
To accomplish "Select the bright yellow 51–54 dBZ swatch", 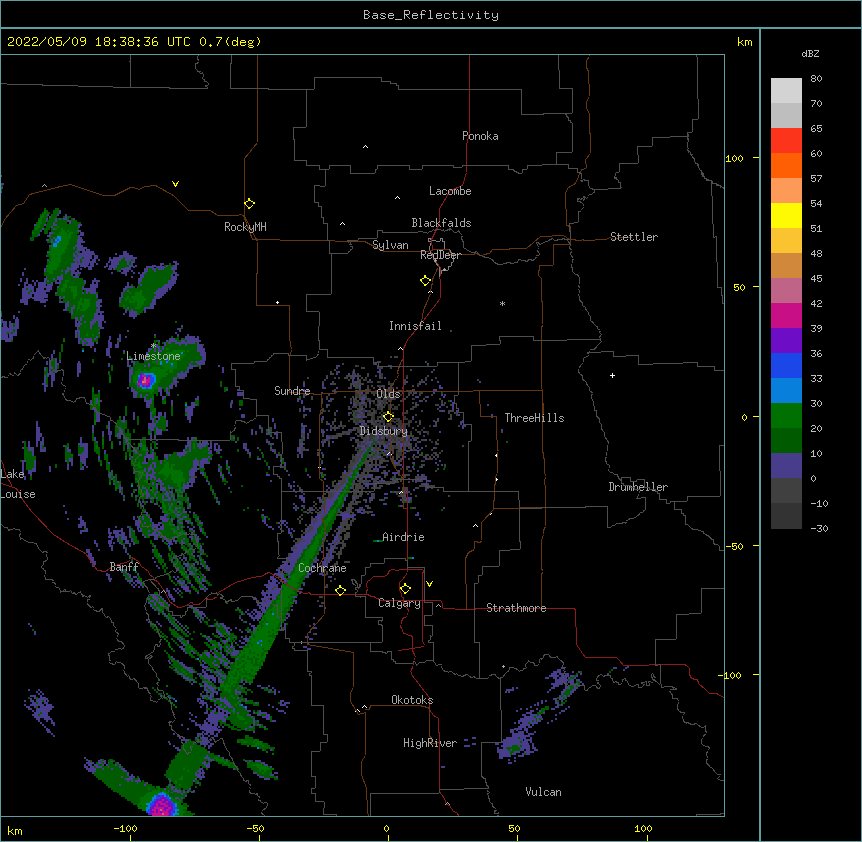I will pos(786,215).
